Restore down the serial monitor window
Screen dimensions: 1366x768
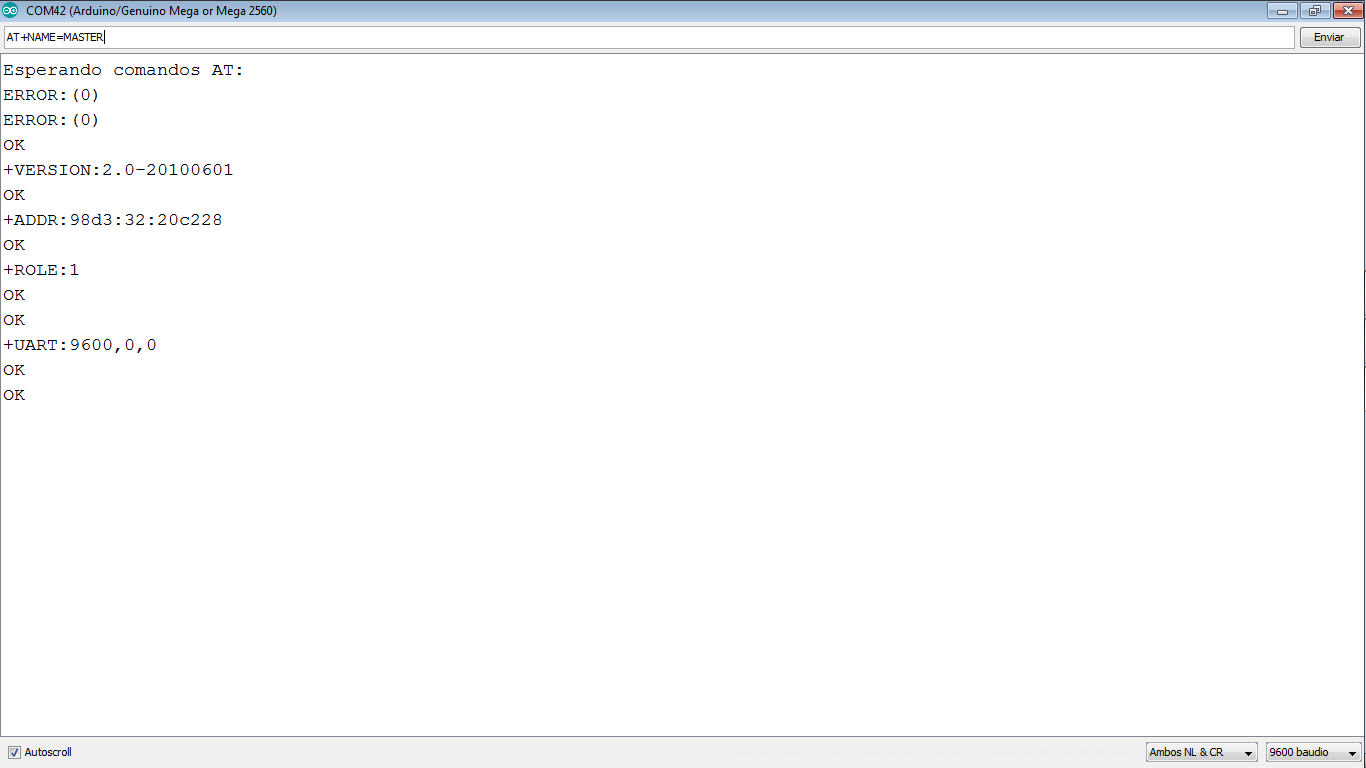pos(1314,11)
